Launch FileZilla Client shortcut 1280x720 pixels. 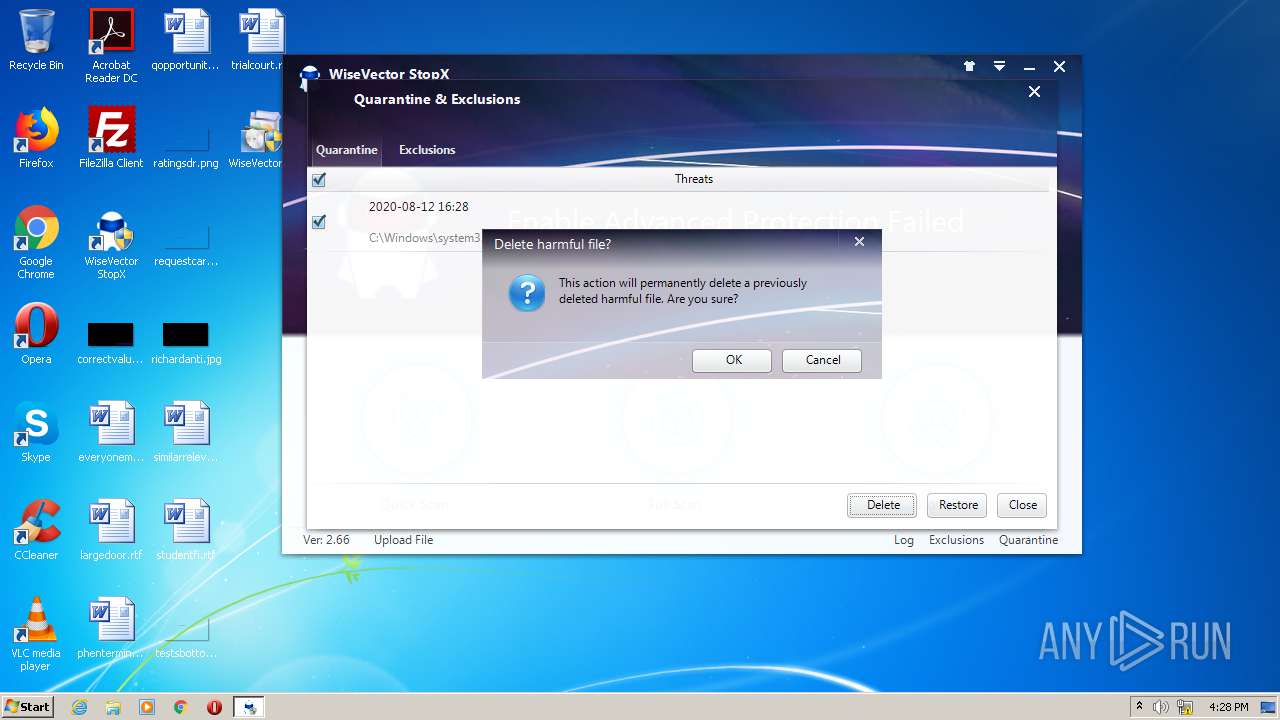pyautogui.click(x=111, y=138)
